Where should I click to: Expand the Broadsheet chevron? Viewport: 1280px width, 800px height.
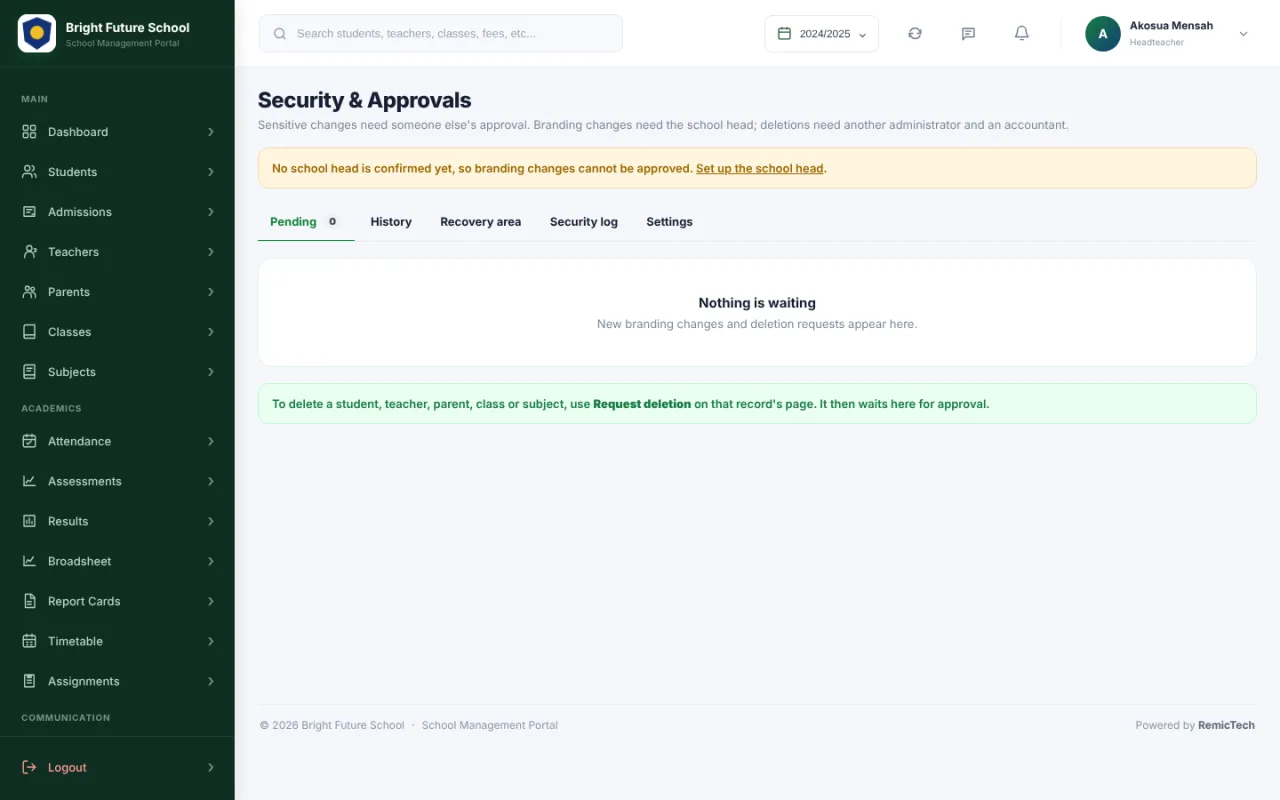pos(211,561)
